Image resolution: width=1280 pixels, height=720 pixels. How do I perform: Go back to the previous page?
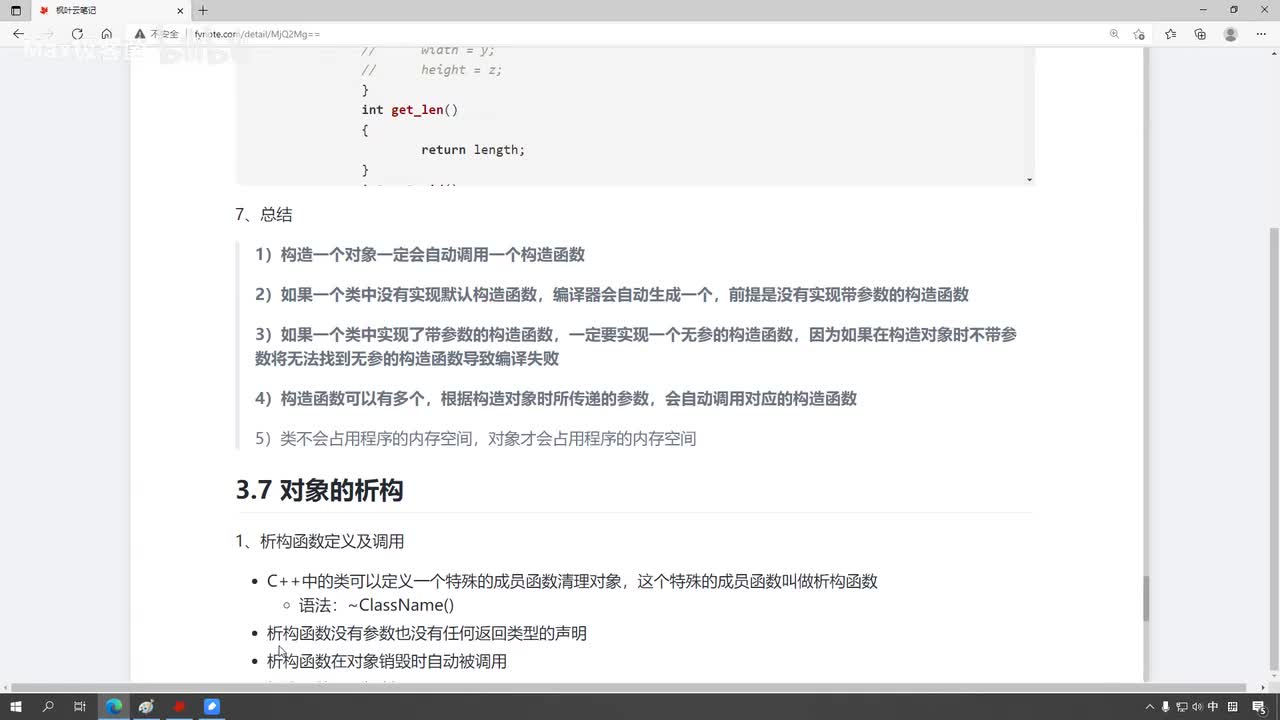(x=18, y=34)
